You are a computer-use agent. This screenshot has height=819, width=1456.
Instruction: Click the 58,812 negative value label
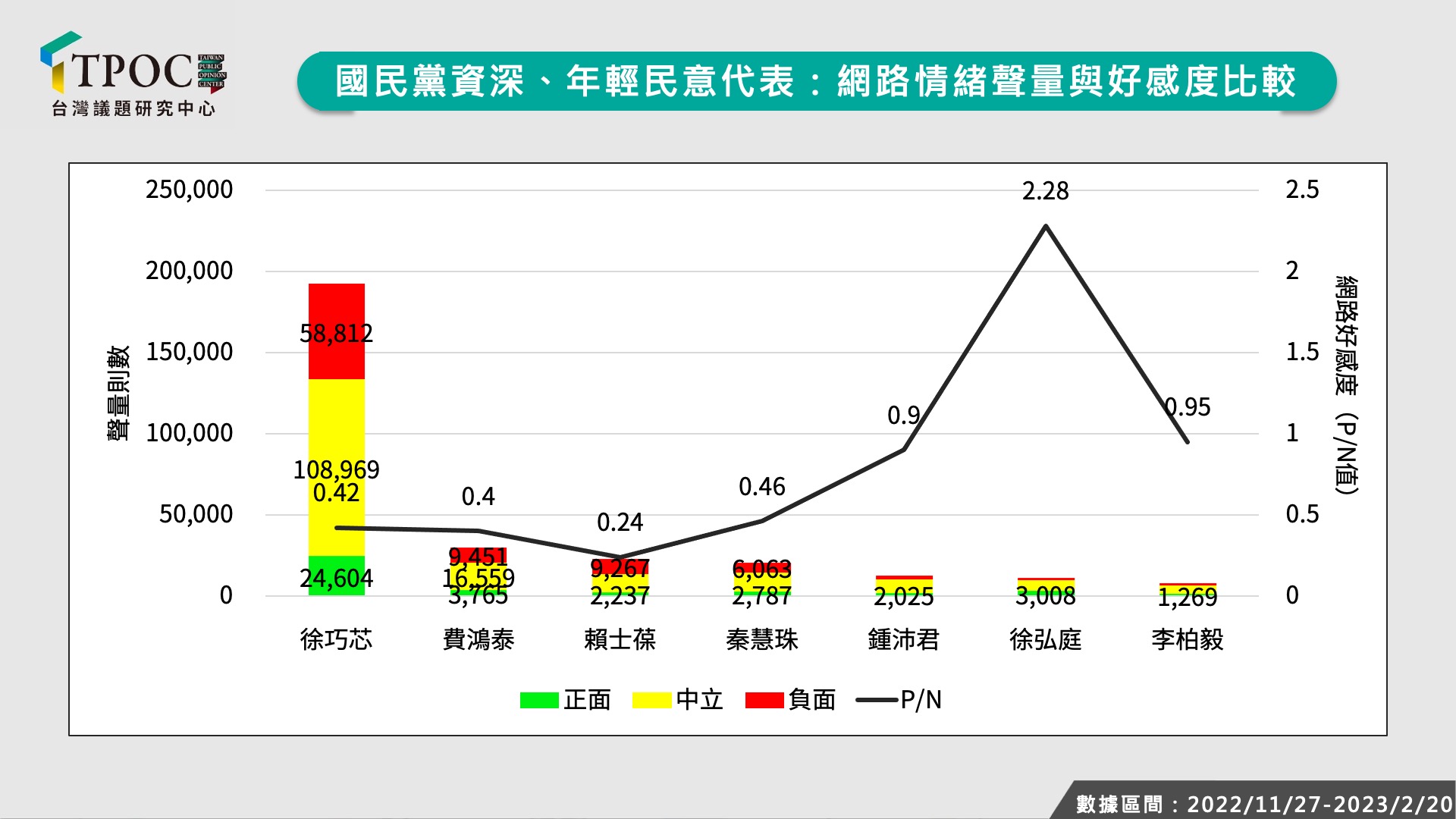coord(337,333)
